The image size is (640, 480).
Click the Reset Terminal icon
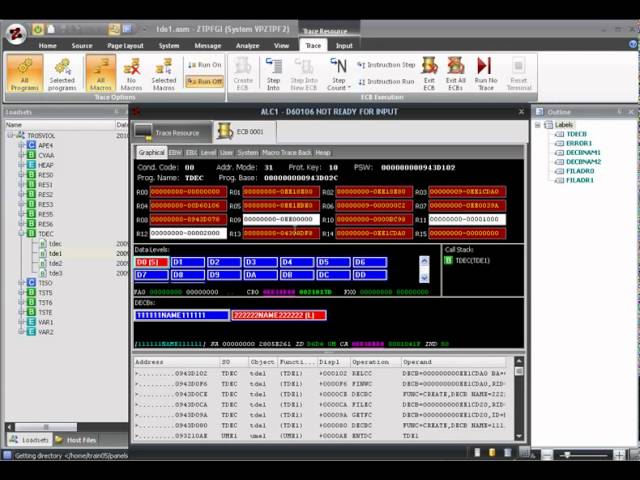point(519,73)
